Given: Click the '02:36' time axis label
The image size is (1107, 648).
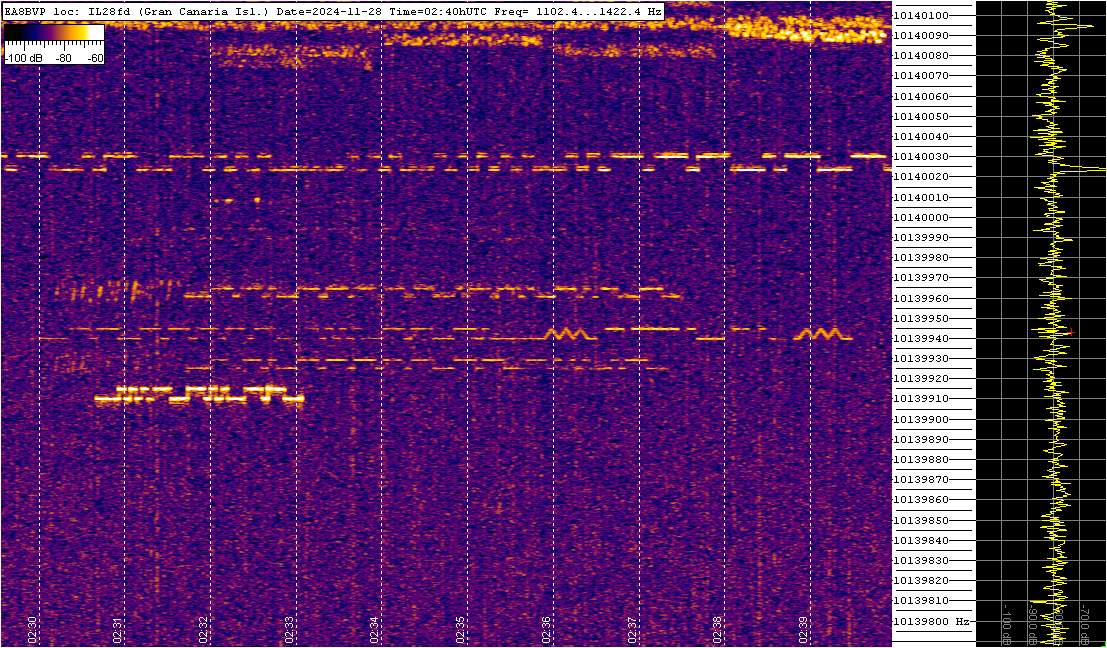Looking at the screenshot, I should coord(546,628).
